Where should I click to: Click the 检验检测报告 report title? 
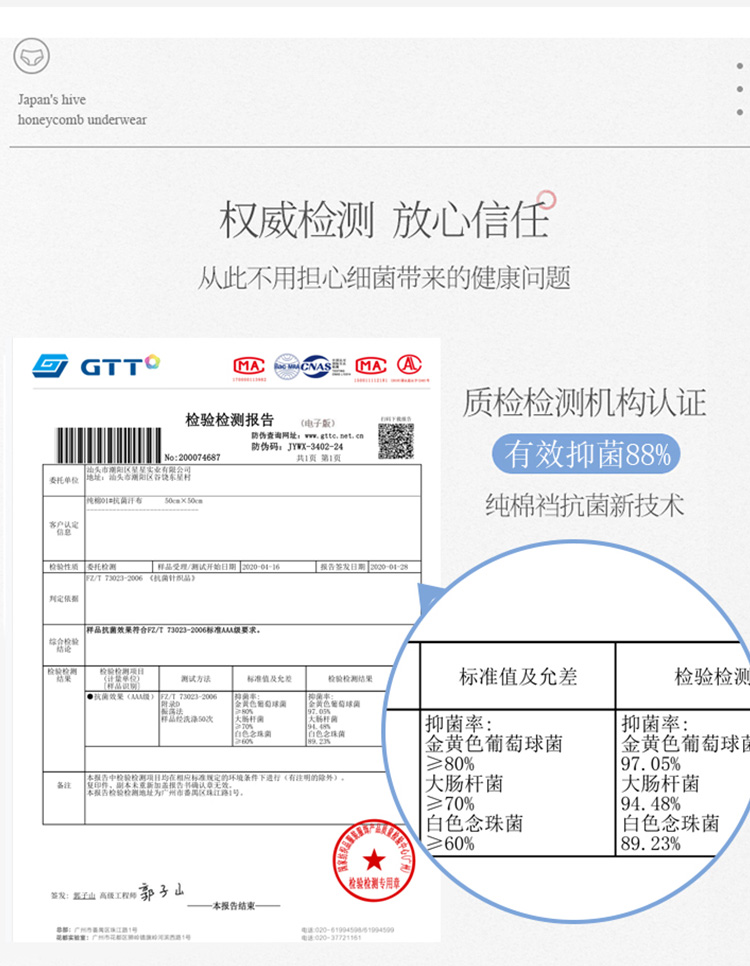(x=229, y=420)
